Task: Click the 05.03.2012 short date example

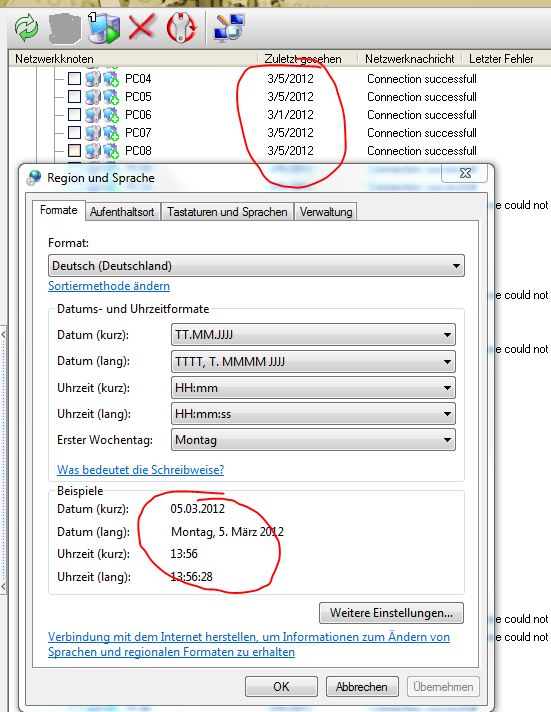Action: 198,509
